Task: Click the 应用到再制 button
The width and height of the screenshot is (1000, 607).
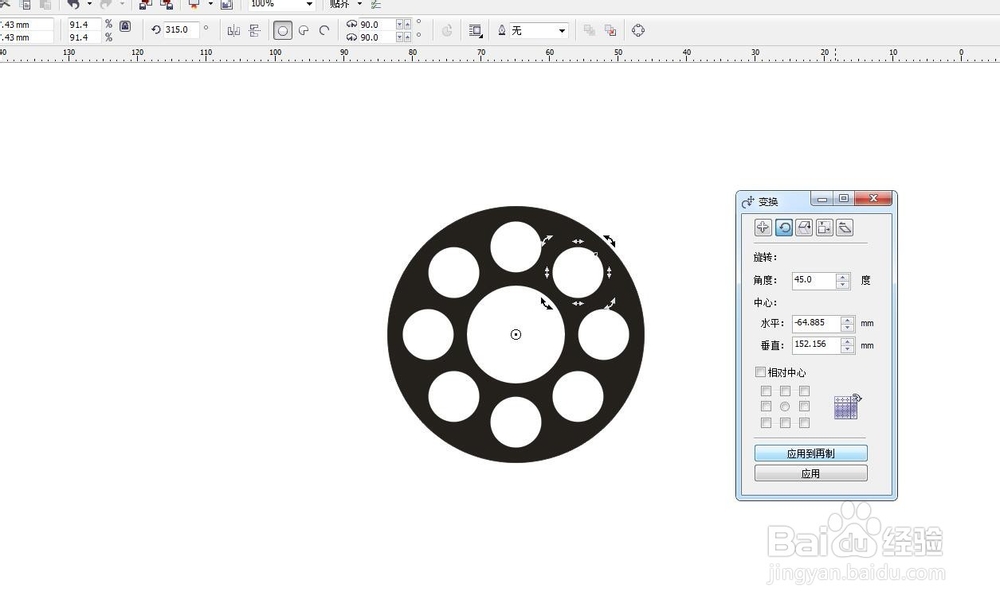Action: click(x=811, y=453)
